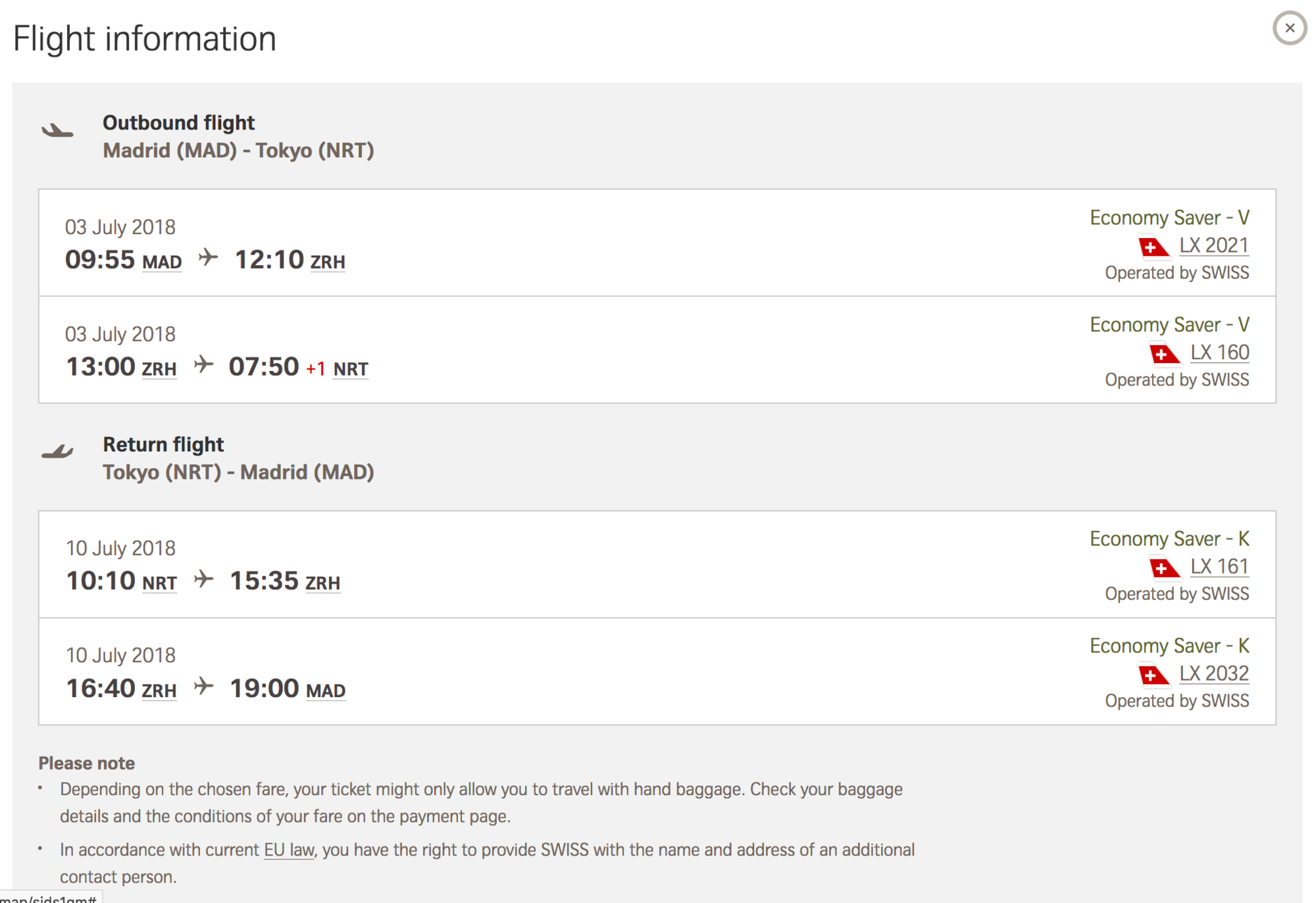Click the SWISS tail logo beside LX 161
Image resolution: width=1316 pixels, height=903 pixels.
tap(1164, 568)
